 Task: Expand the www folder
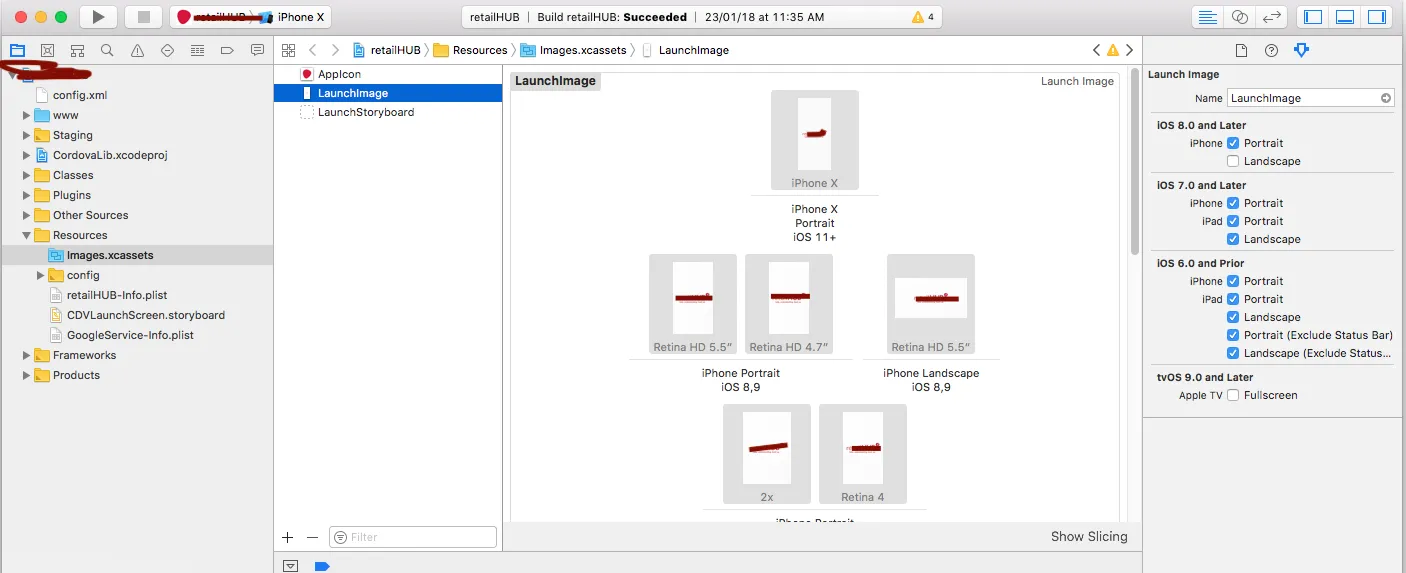[x=27, y=115]
